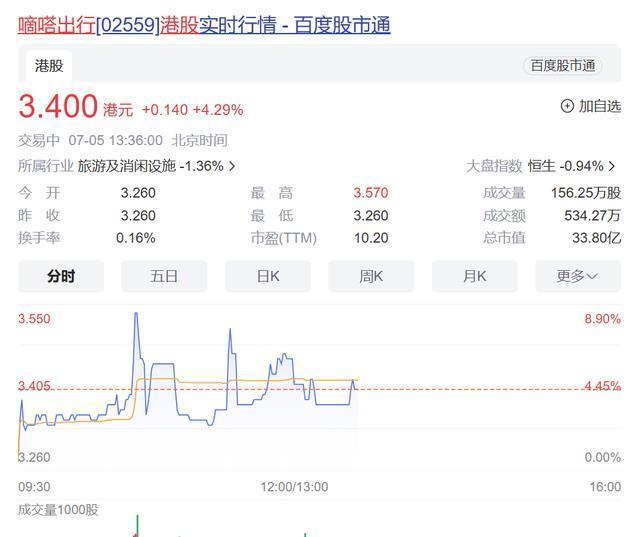Switch chart to 分时 view
Screen dimensions: 640x537
pos(61,276)
